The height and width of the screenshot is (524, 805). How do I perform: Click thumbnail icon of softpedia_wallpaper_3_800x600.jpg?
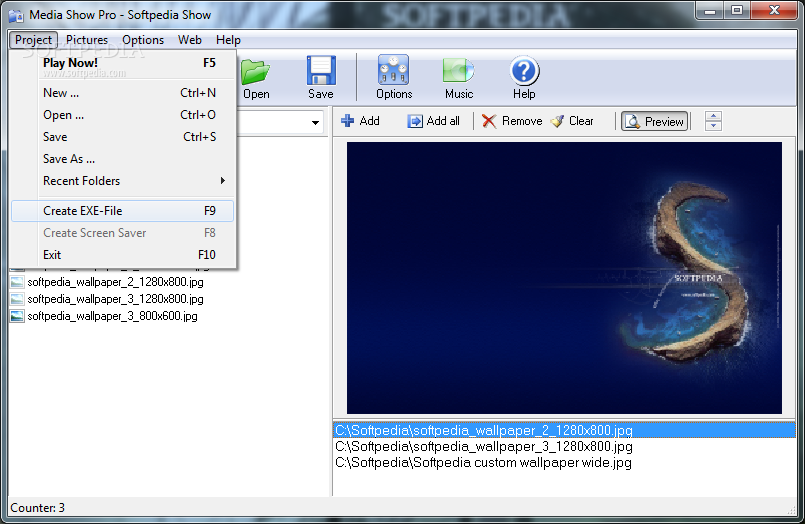(17, 316)
